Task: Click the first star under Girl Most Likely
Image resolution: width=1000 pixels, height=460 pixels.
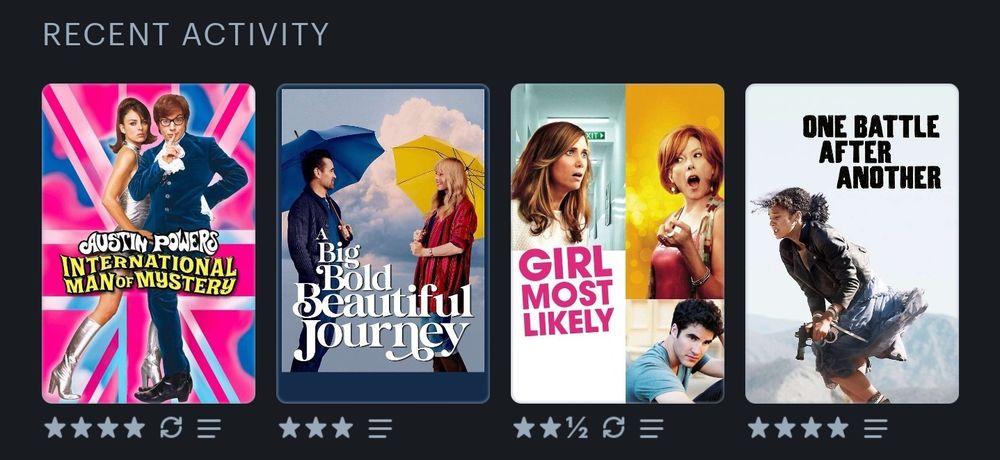Action: tap(524, 427)
